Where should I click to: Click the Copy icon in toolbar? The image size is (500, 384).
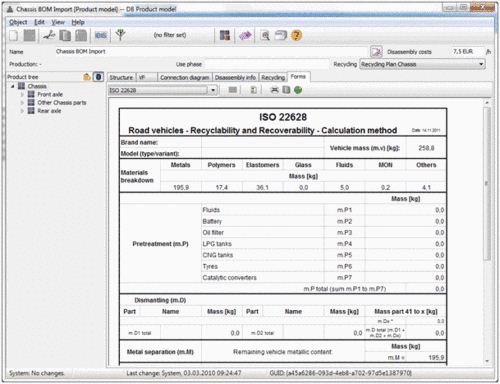click(x=65, y=35)
